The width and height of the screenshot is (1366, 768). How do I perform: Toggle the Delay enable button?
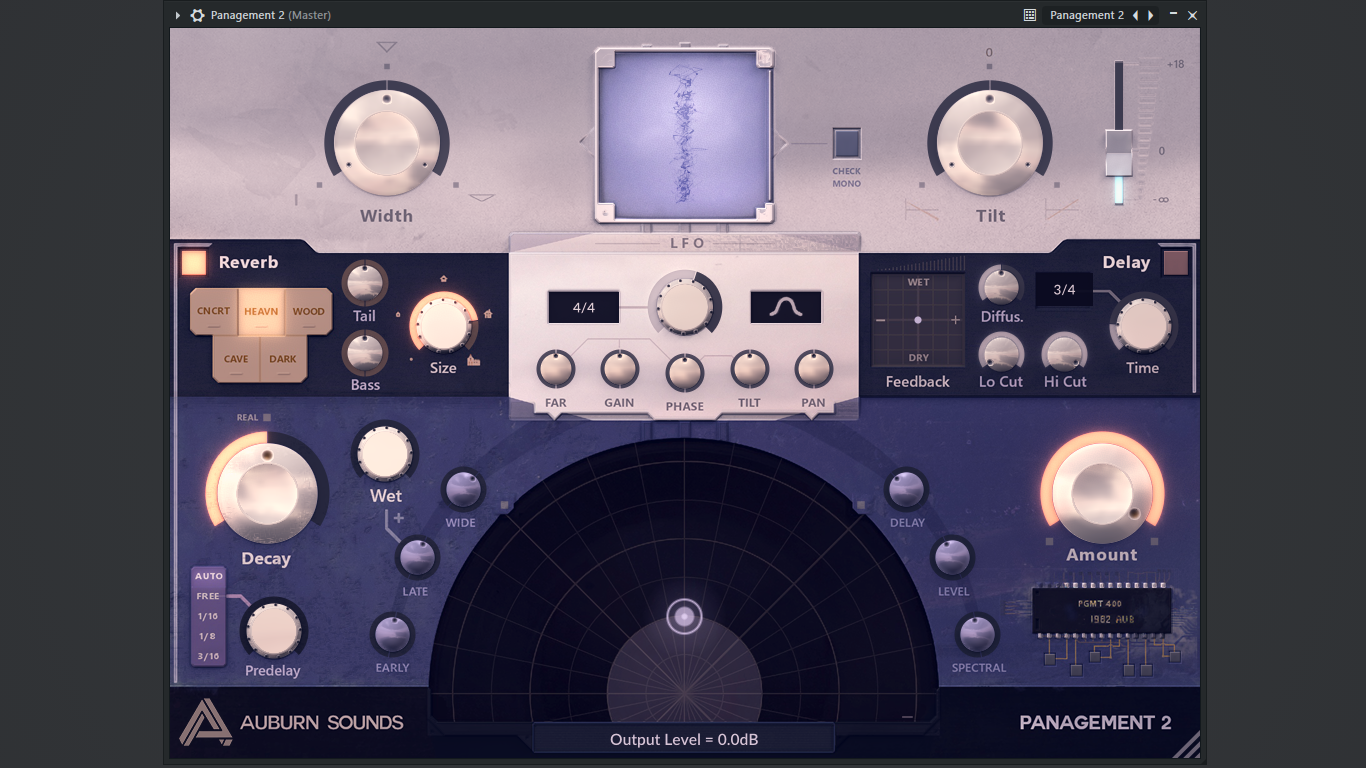pos(1176,263)
